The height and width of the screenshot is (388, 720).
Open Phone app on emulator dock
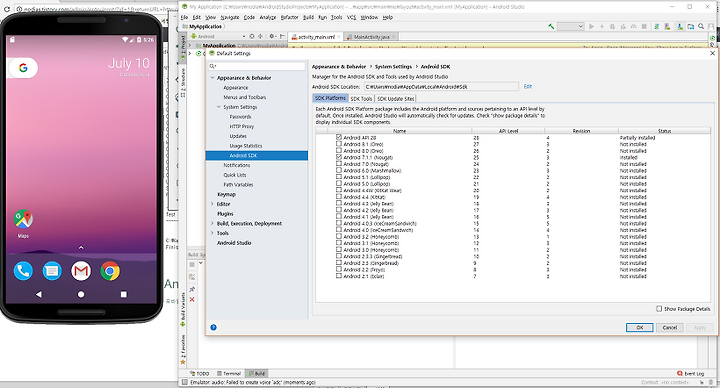pyautogui.click(x=23, y=271)
